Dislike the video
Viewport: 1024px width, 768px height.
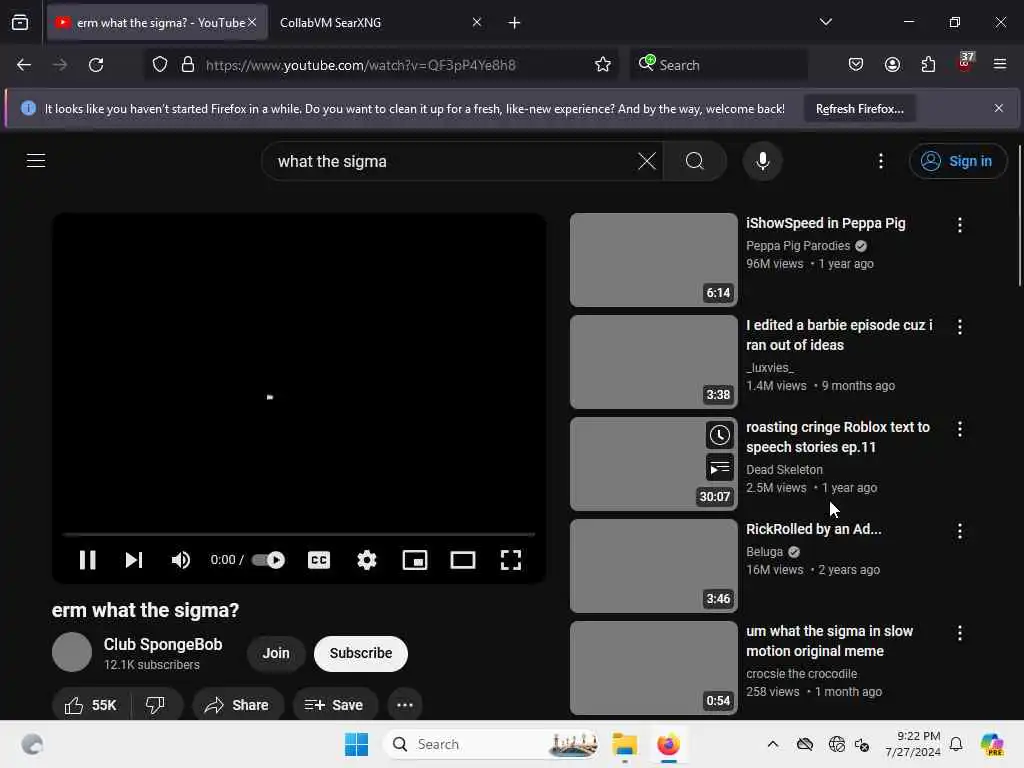point(155,705)
